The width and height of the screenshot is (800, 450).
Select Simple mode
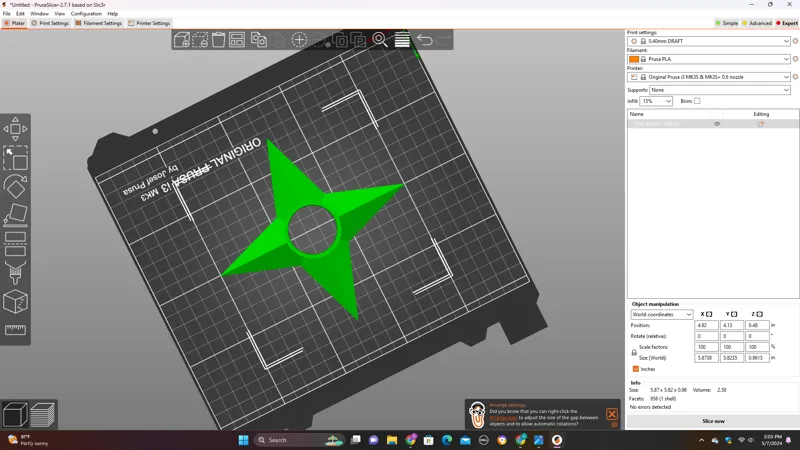click(x=727, y=23)
